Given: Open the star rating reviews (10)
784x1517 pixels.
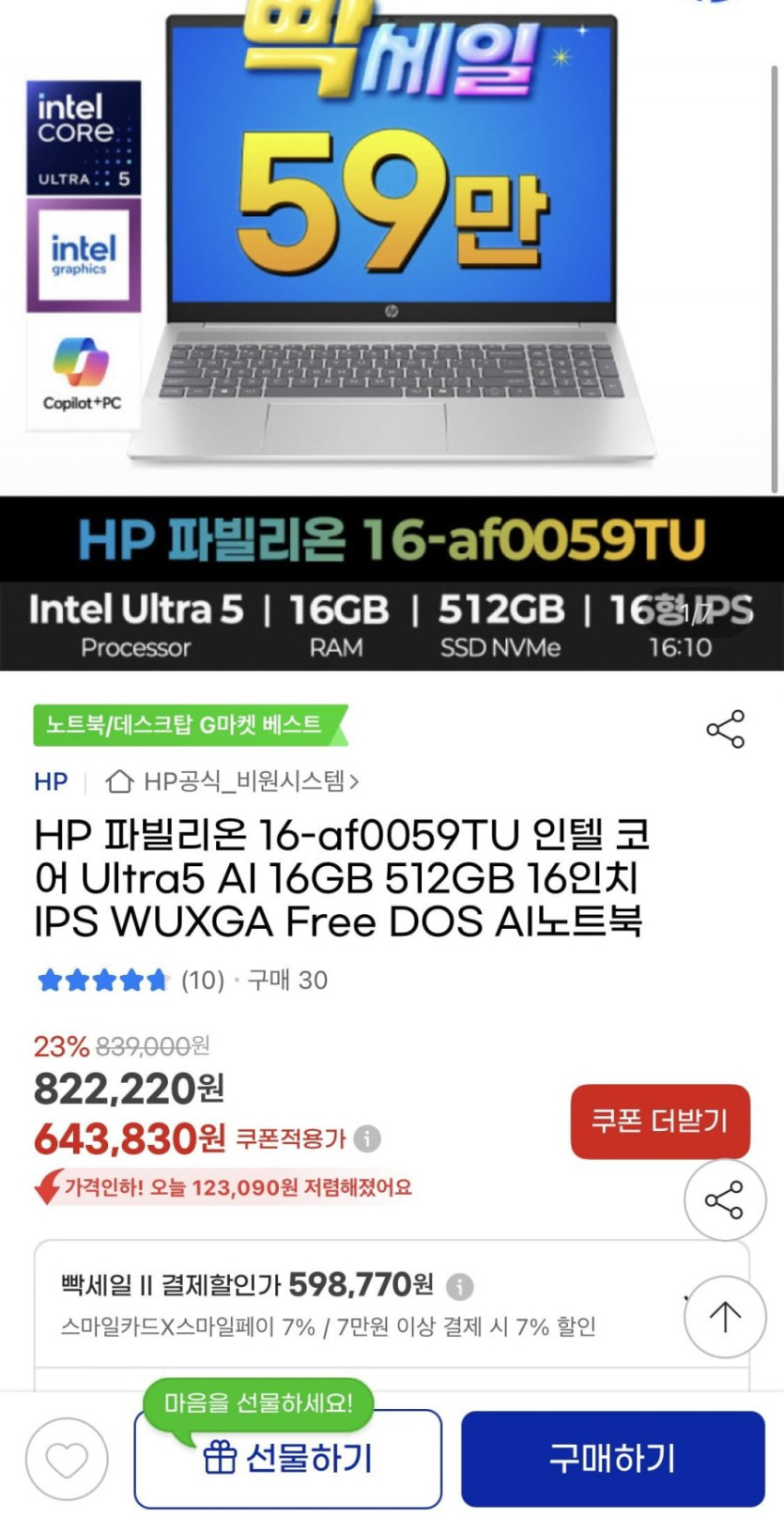Looking at the screenshot, I should 130,981.
